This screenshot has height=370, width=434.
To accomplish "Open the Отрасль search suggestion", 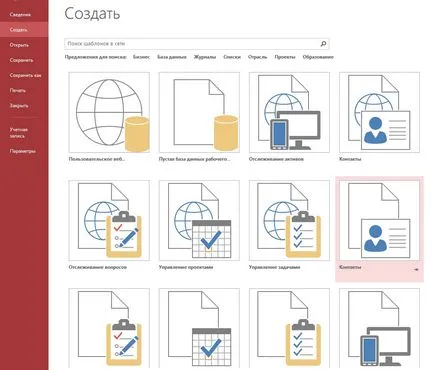I will [x=258, y=57].
